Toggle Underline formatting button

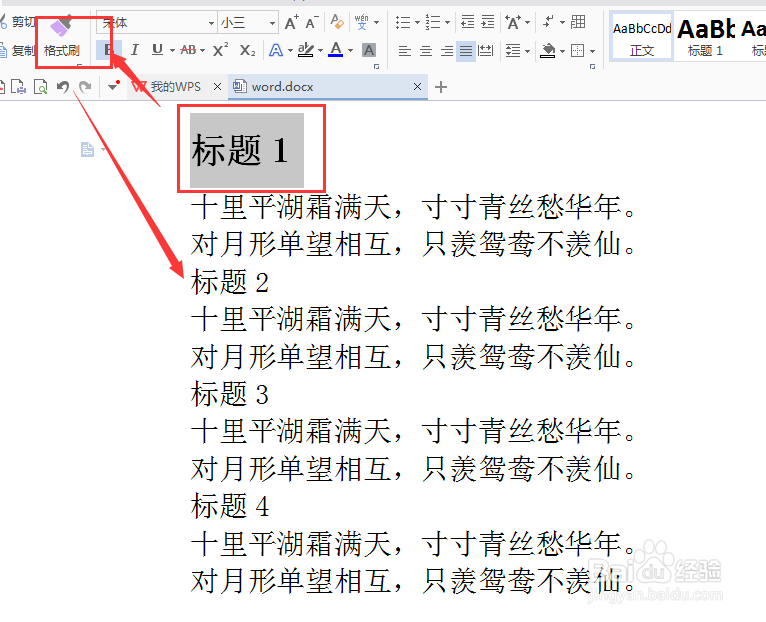[157, 50]
